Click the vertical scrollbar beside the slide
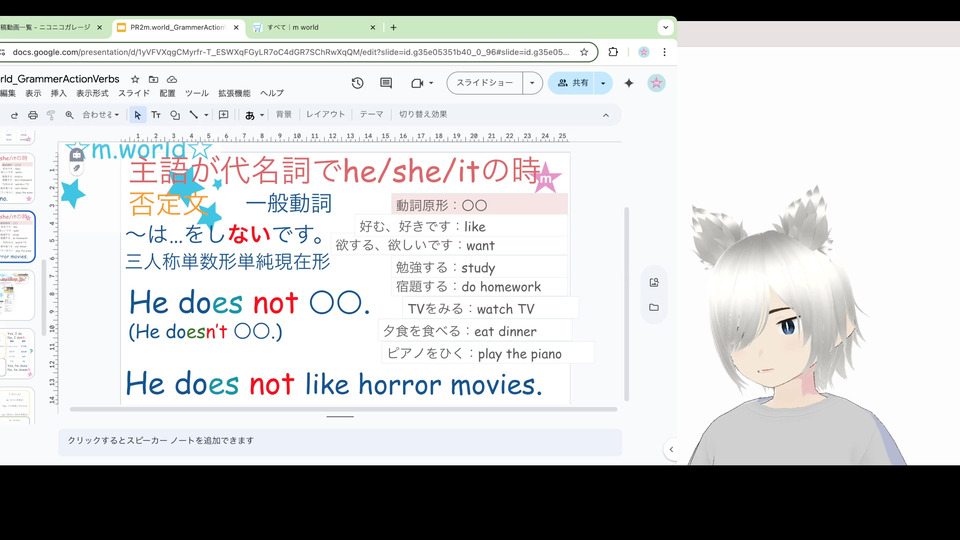The image size is (960, 540). tap(626, 304)
